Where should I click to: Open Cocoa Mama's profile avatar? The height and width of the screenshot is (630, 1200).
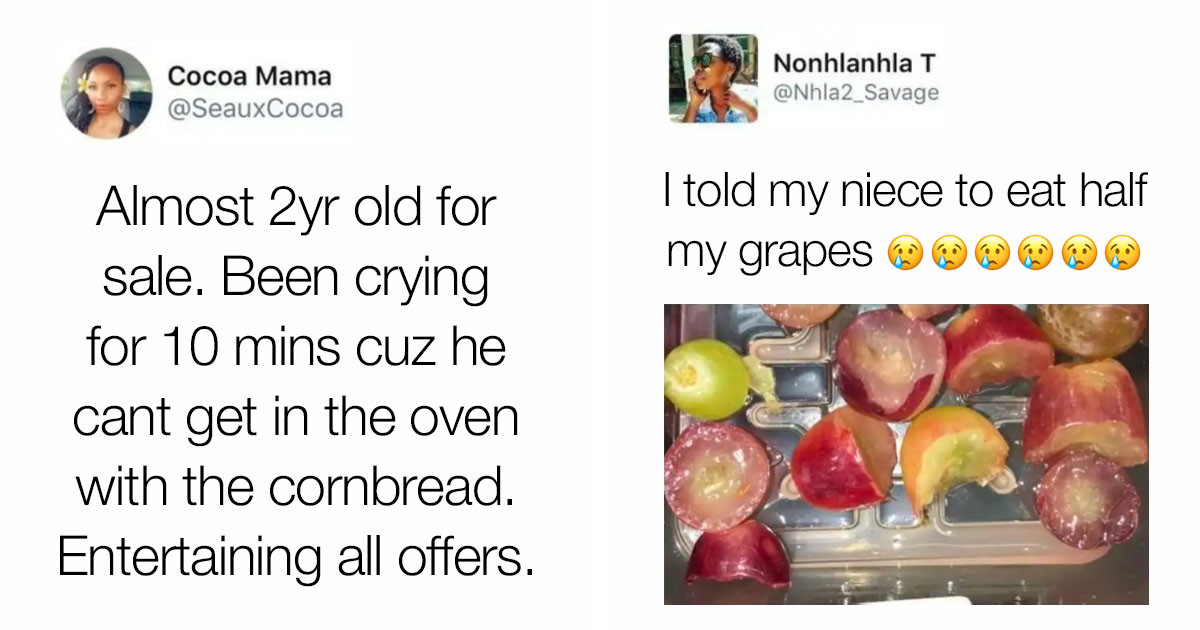tap(105, 92)
